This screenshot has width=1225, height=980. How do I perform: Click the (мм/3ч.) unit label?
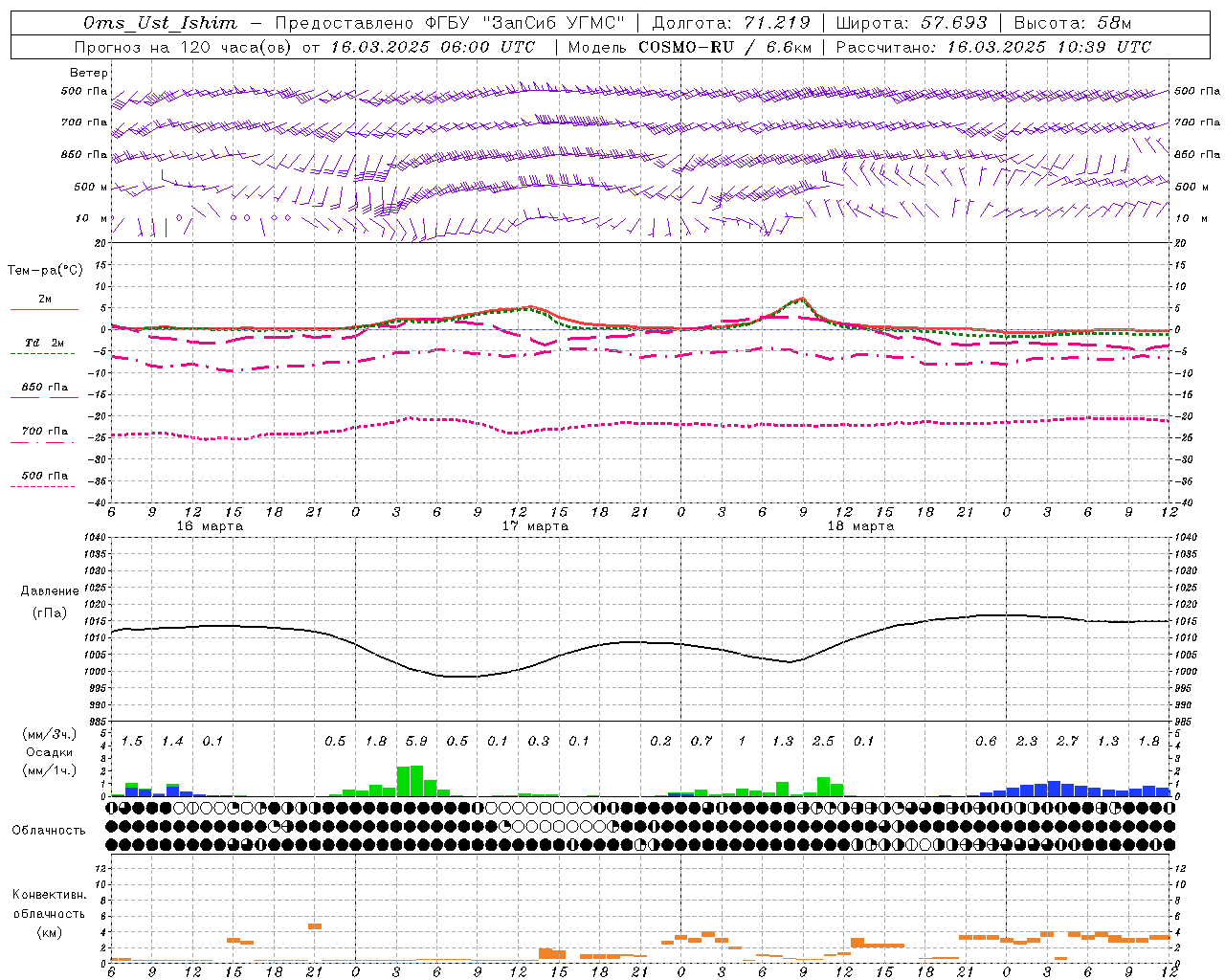49,734
